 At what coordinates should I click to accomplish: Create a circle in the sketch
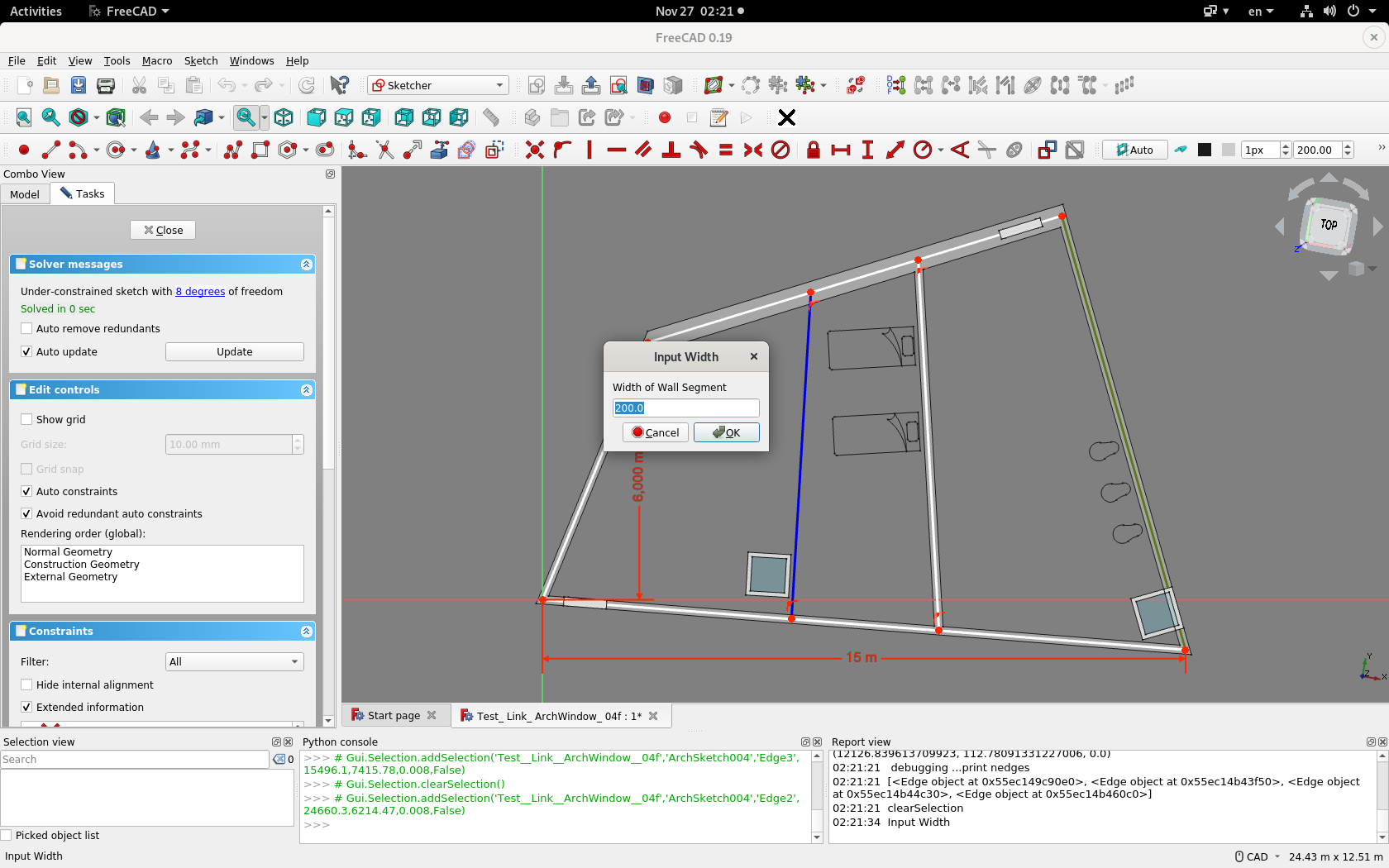pos(114,150)
